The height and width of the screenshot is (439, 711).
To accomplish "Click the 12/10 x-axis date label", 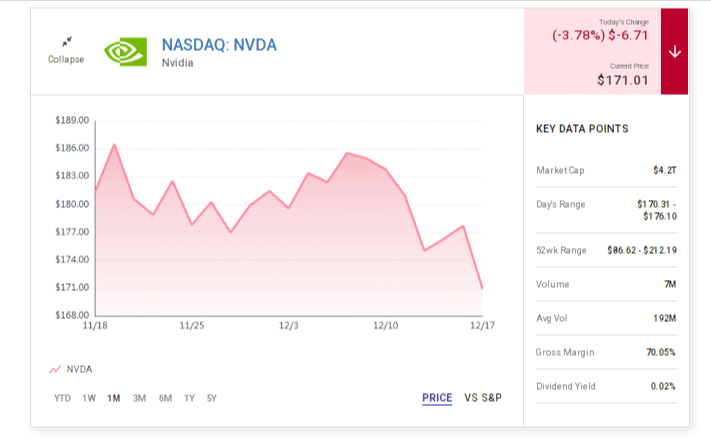I will (386, 325).
